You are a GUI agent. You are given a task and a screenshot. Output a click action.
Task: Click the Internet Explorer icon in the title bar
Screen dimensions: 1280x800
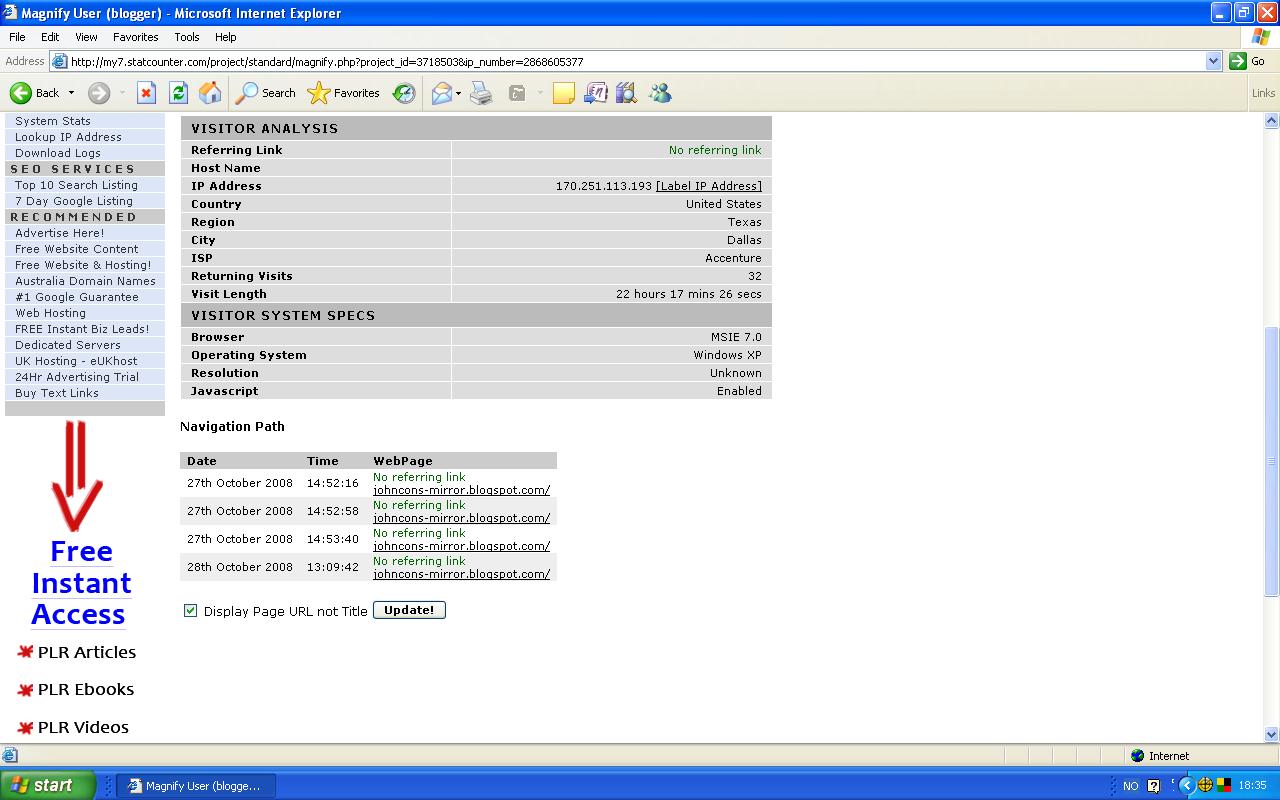point(10,13)
